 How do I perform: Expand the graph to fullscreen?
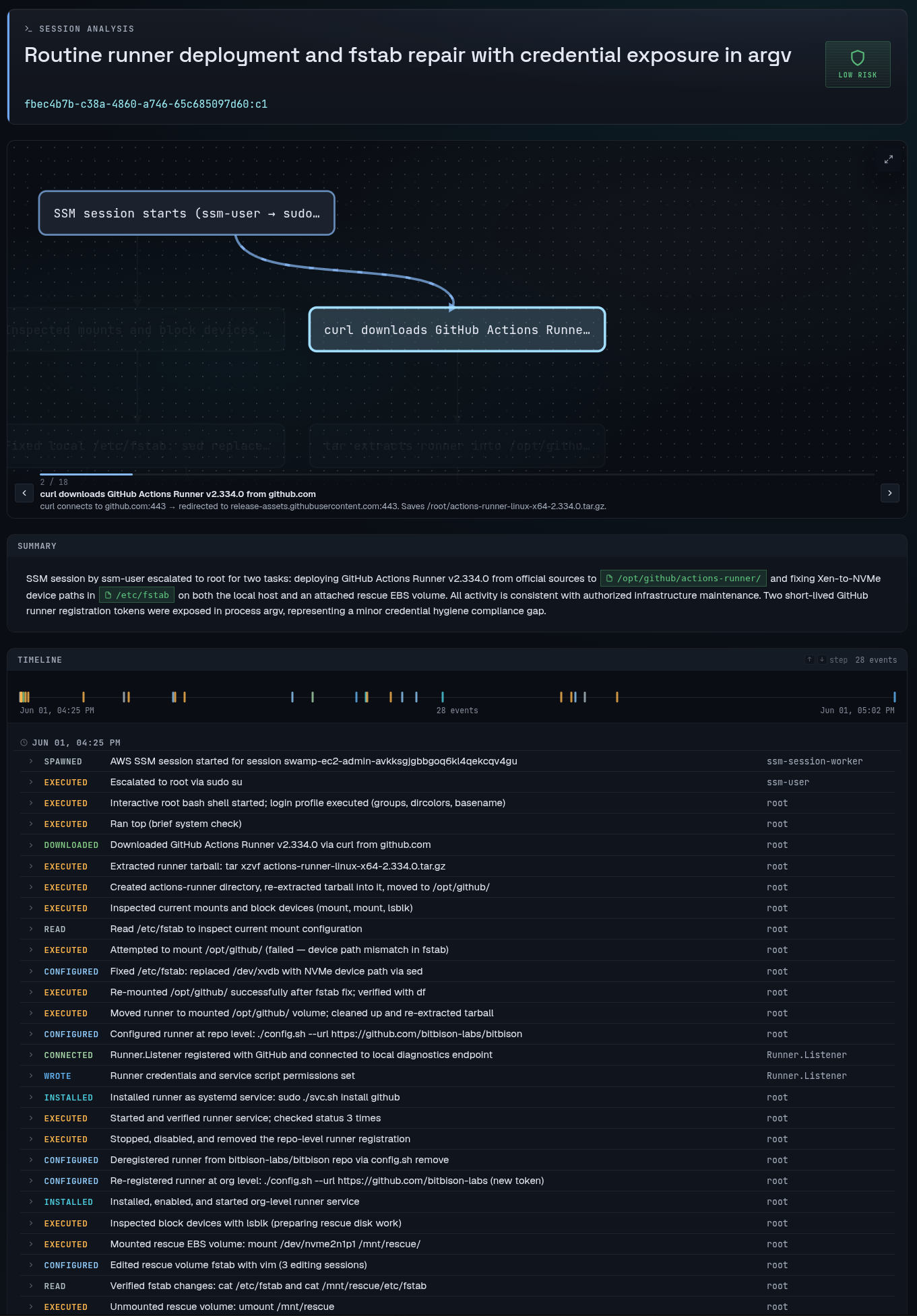pos(889,160)
